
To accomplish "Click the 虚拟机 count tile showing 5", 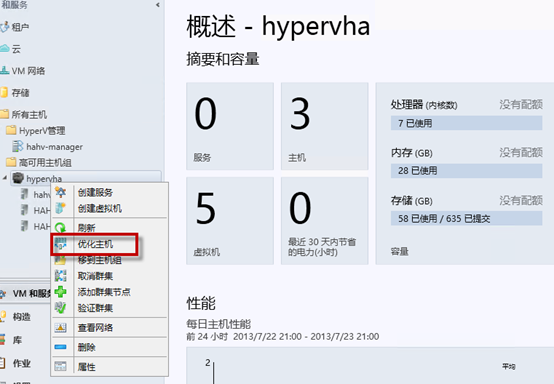I will (230, 221).
